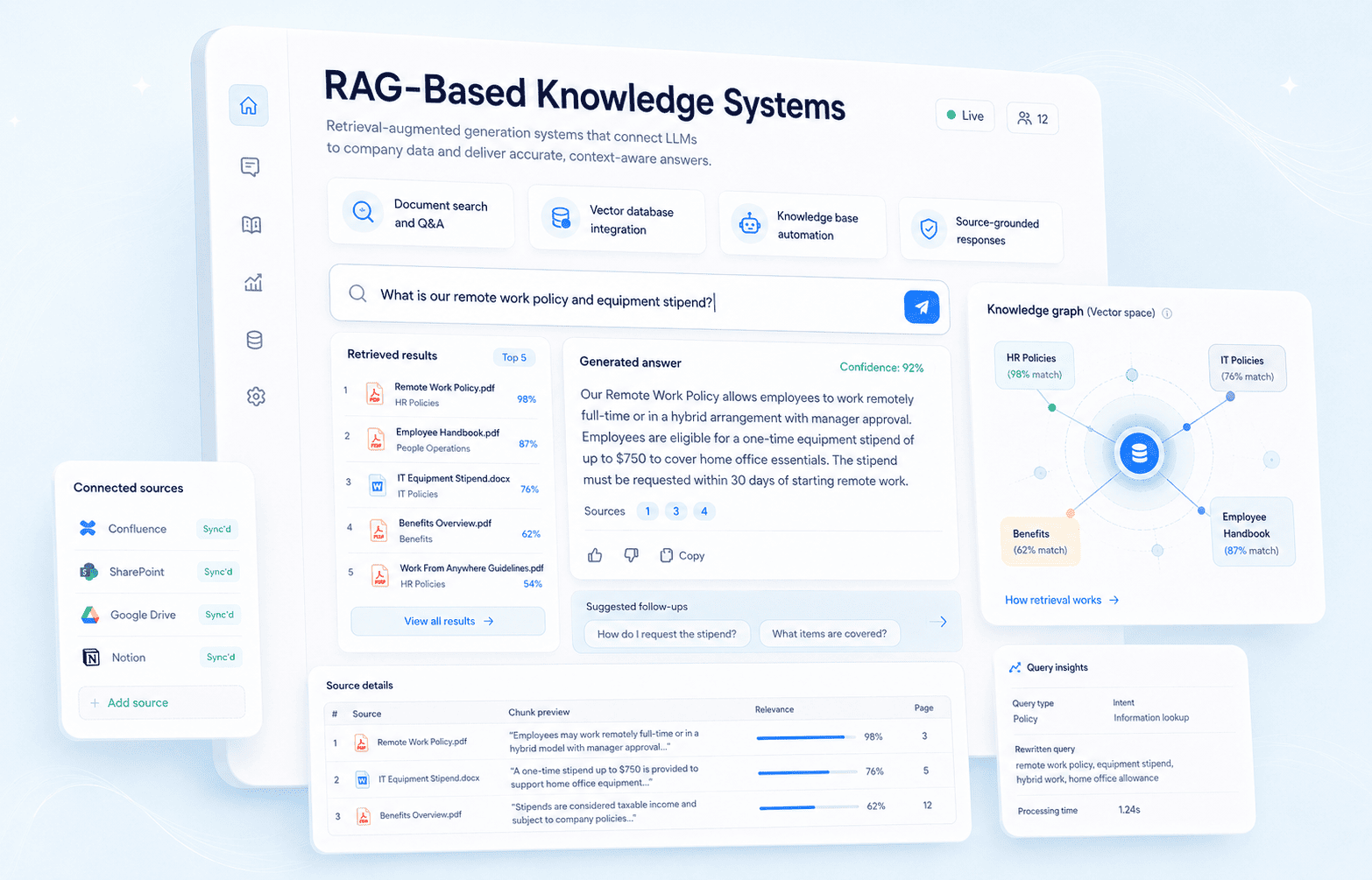Click the Google Drive logo icon
This screenshot has width=1372, height=880.
point(90,615)
